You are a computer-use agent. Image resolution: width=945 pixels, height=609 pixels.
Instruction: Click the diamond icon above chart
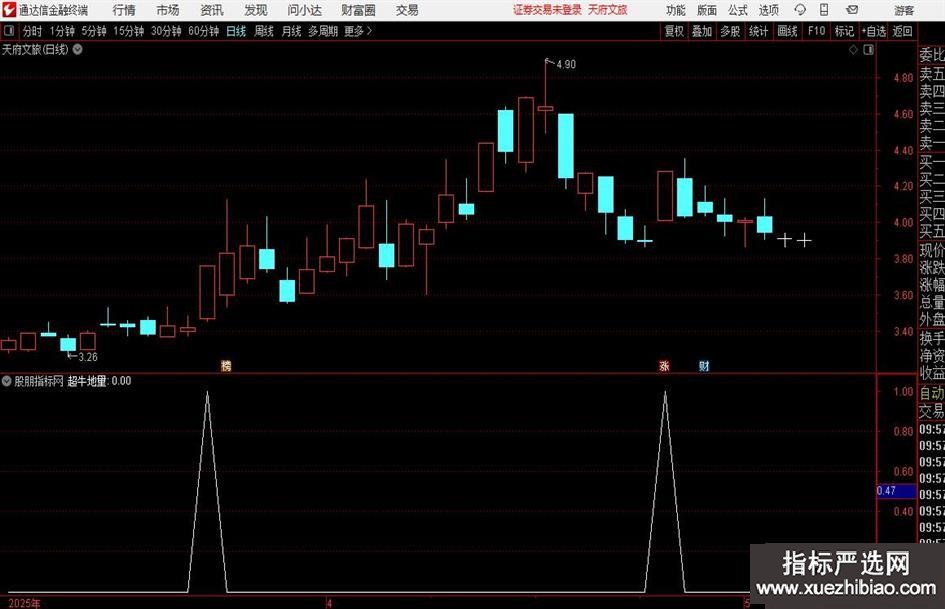(853, 50)
